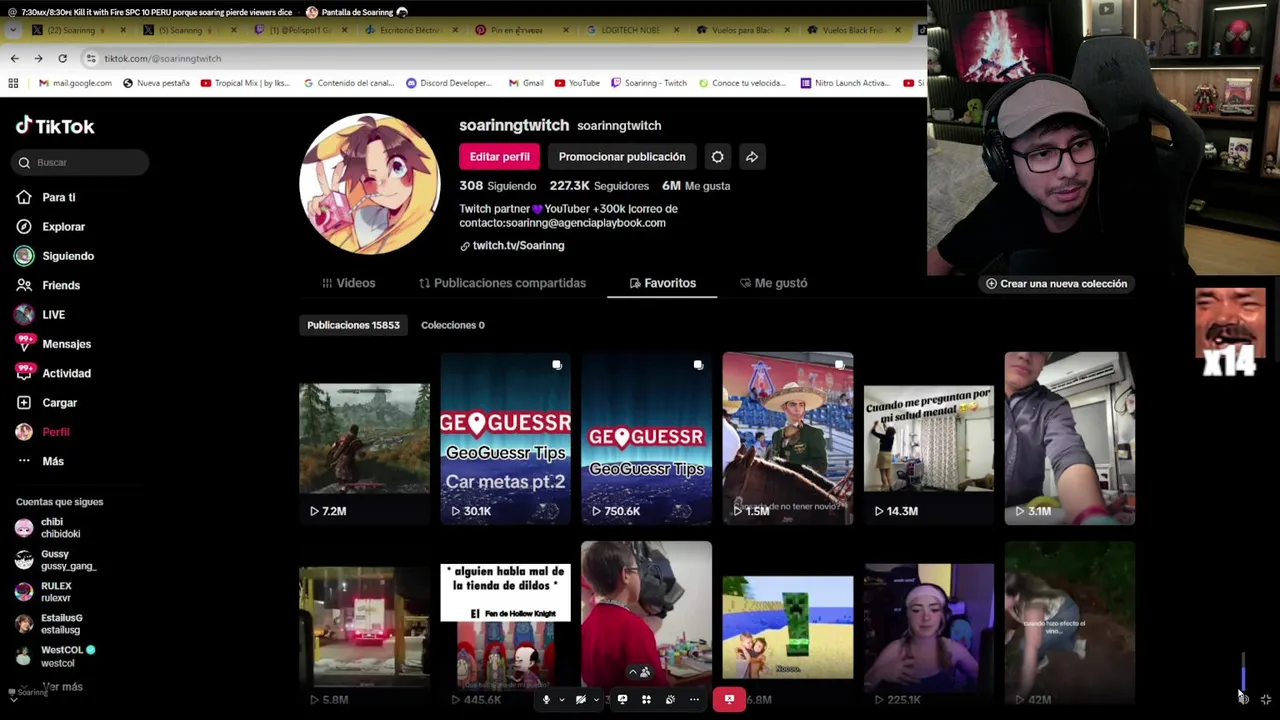Open Explorar in the TikTok sidebar
Image resolution: width=1280 pixels, height=720 pixels.
pos(51,227)
